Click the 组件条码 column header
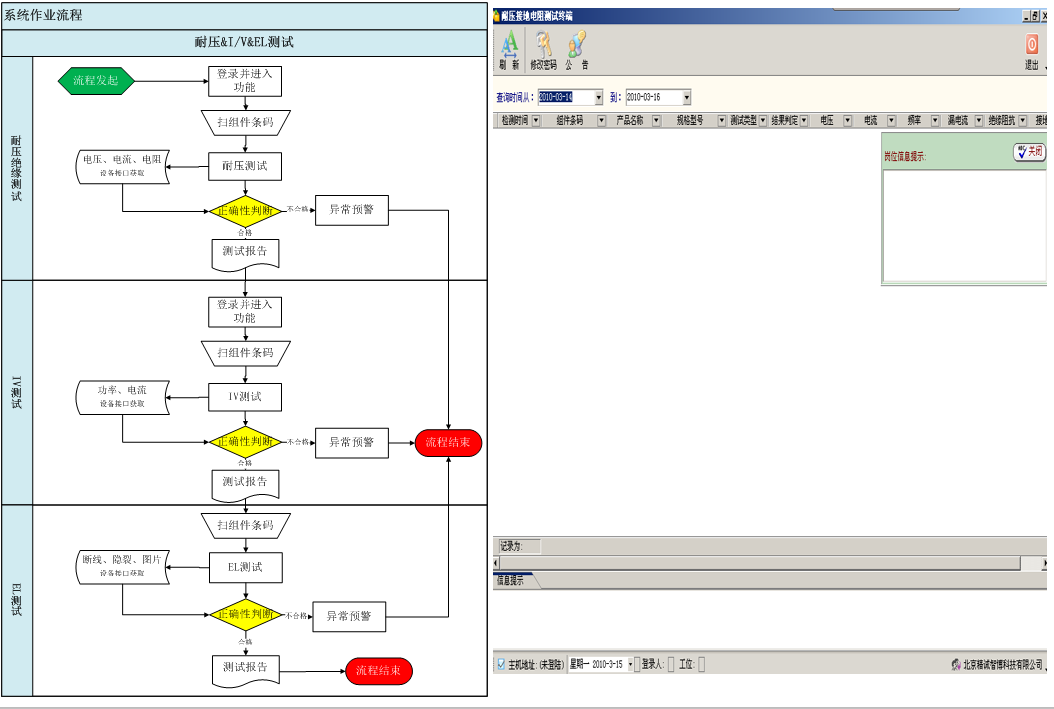Viewport: 1054px width, 709px height. 570,121
